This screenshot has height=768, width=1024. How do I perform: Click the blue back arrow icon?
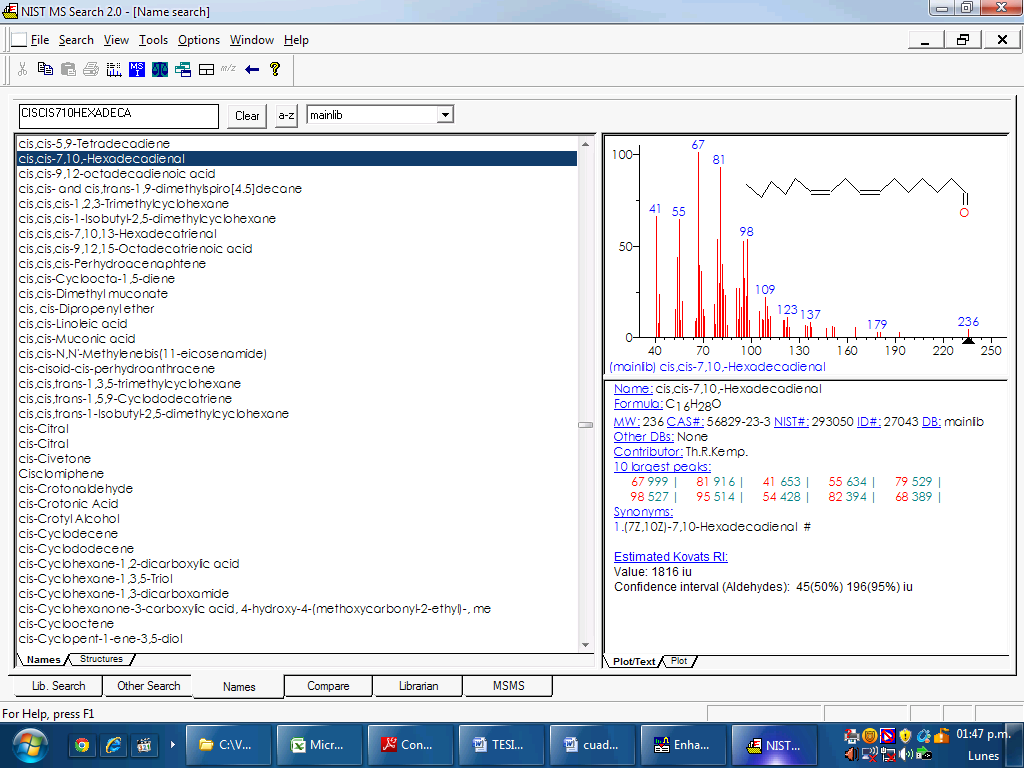click(x=252, y=69)
